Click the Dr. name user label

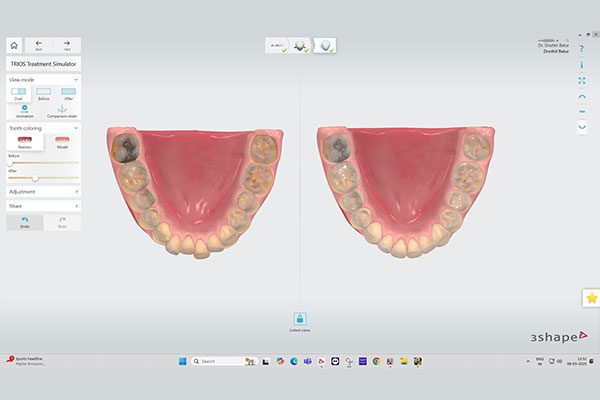[x=553, y=45]
